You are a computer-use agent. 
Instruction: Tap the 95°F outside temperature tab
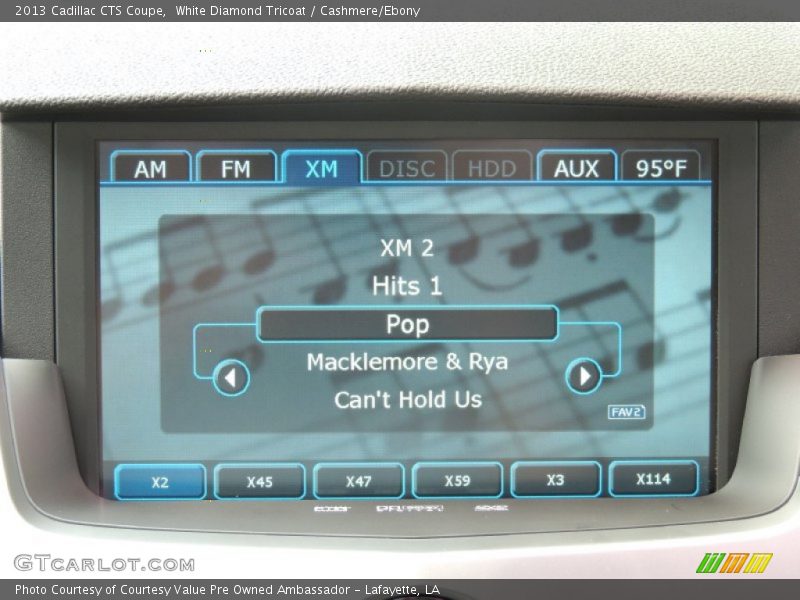661,168
